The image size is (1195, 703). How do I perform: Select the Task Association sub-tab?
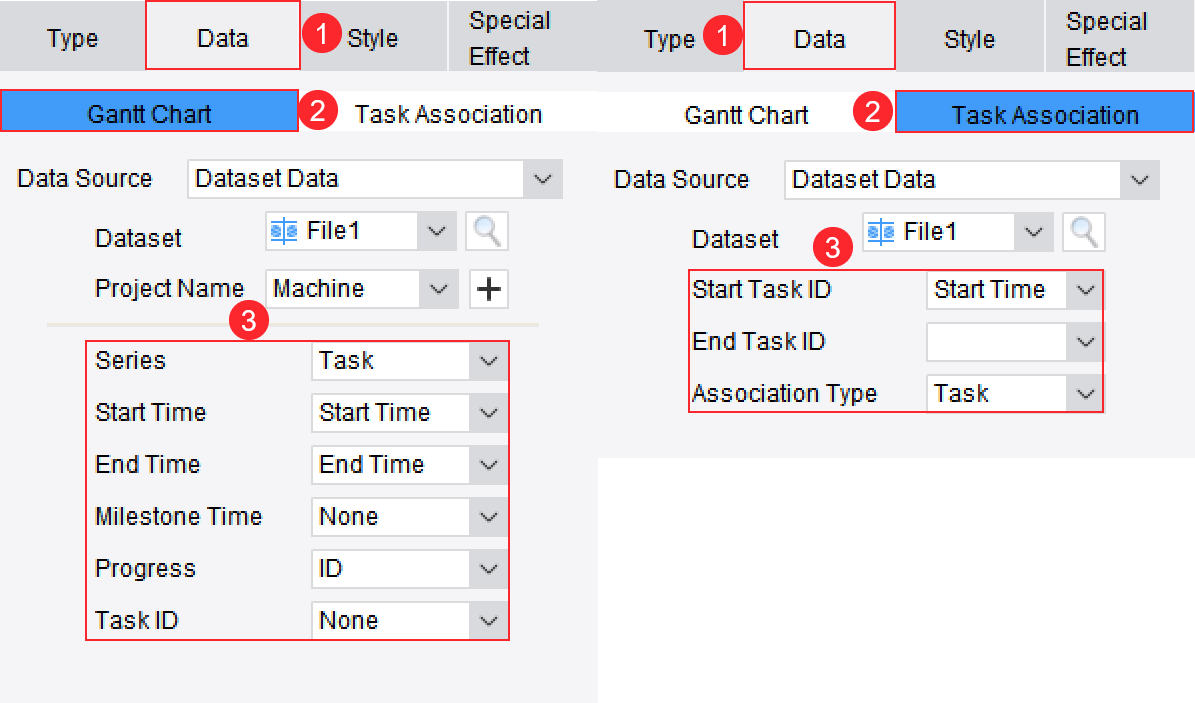click(1044, 114)
